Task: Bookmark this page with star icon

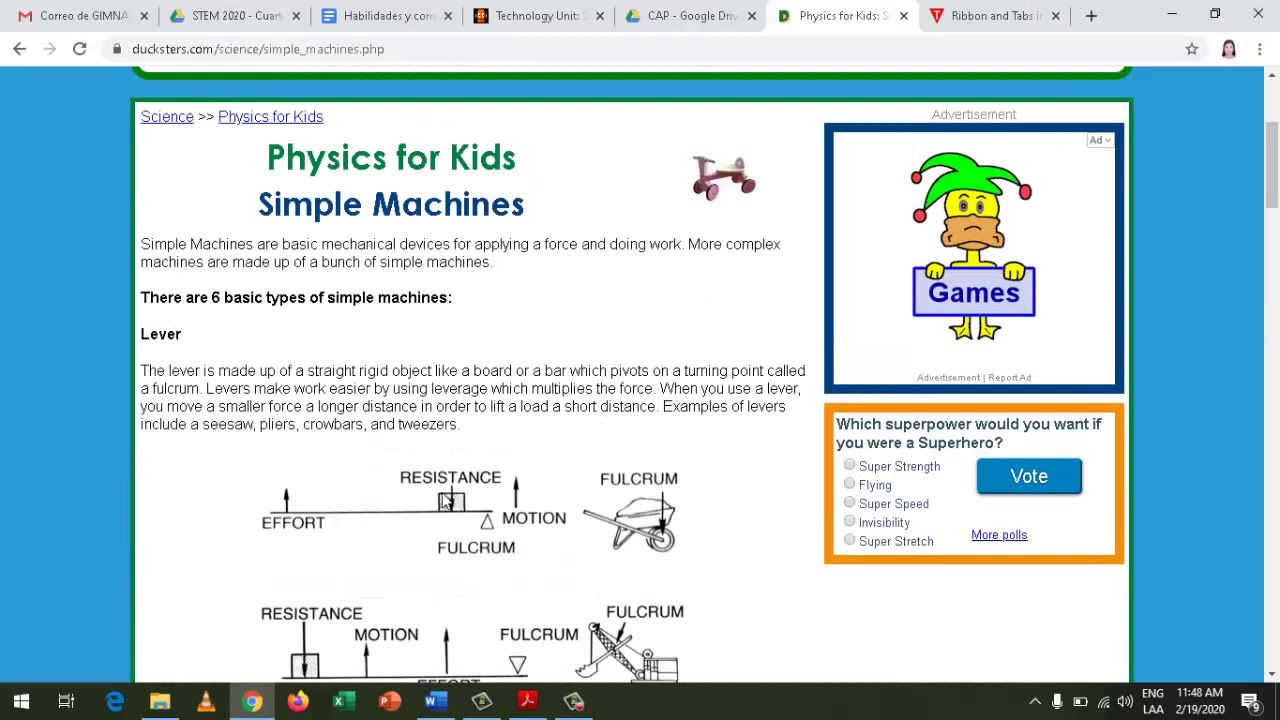Action: point(1192,49)
